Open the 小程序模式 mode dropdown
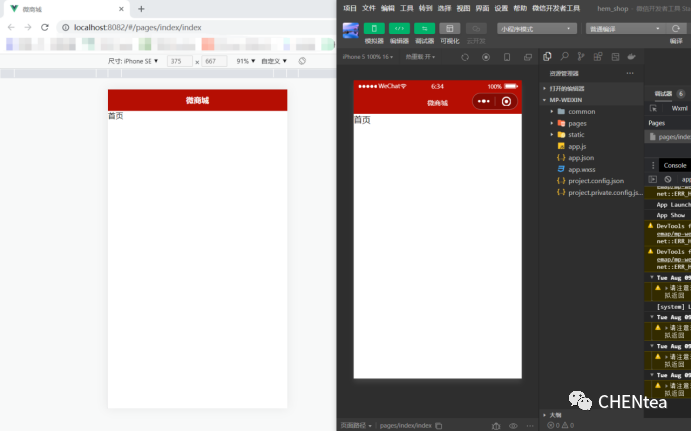Screen dimensions: 691x431 [x=537, y=29]
